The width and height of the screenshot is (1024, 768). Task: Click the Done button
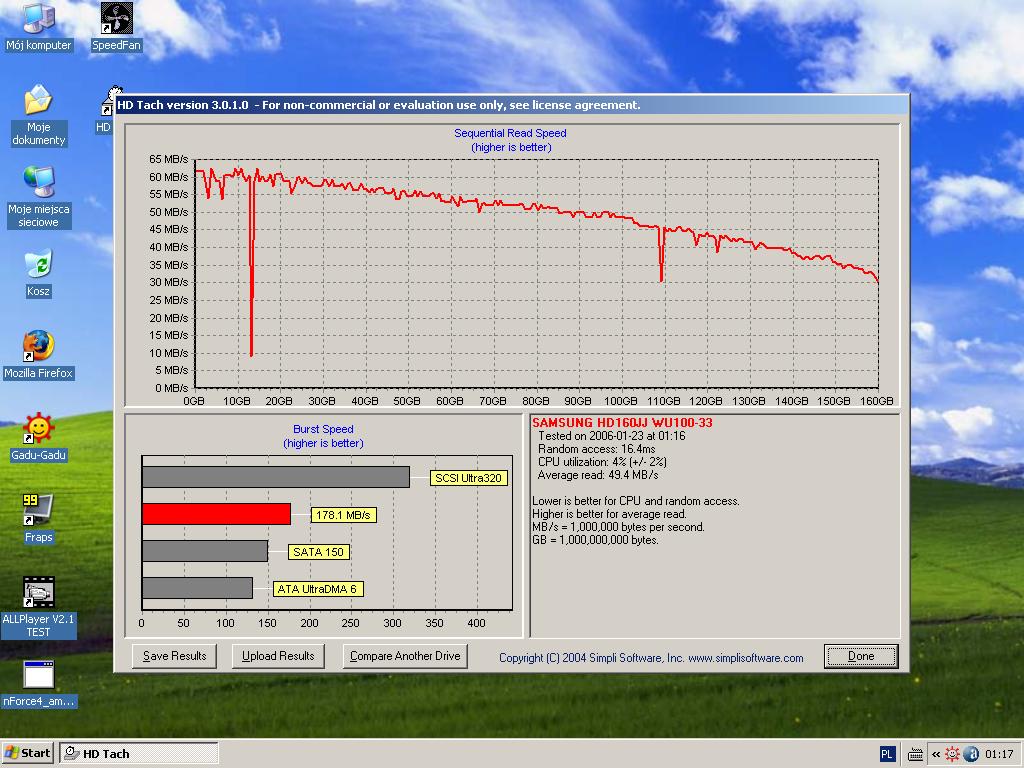pyautogui.click(x=861, y=656)
